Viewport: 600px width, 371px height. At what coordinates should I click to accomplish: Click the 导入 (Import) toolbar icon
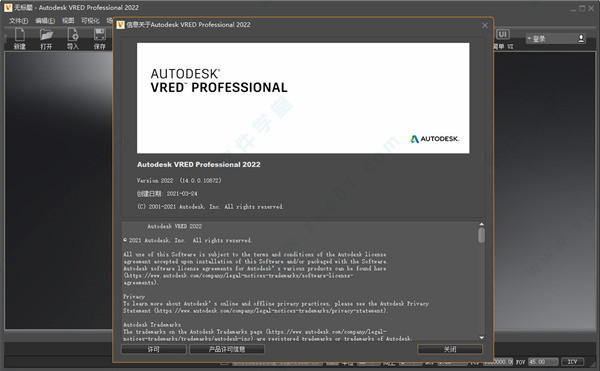tap(73, 35)
